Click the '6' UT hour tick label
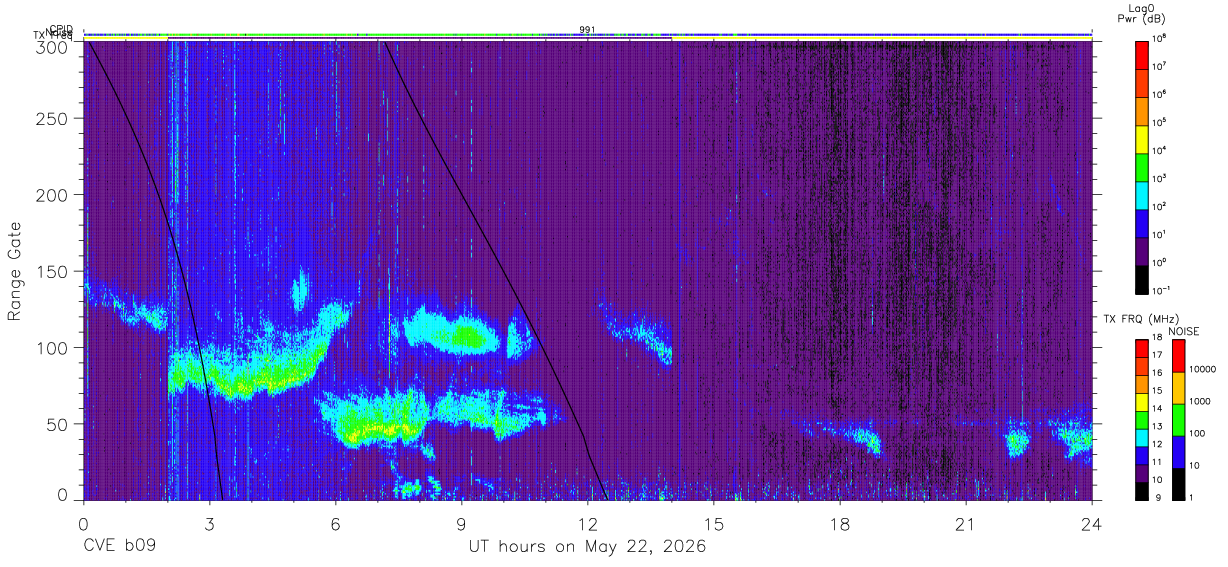The width and height of the screenshot is (1228, 567). pos(336,523)
